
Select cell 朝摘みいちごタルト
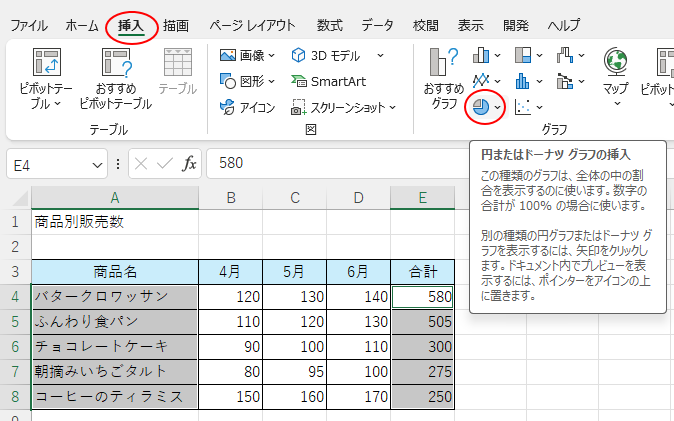115,372
